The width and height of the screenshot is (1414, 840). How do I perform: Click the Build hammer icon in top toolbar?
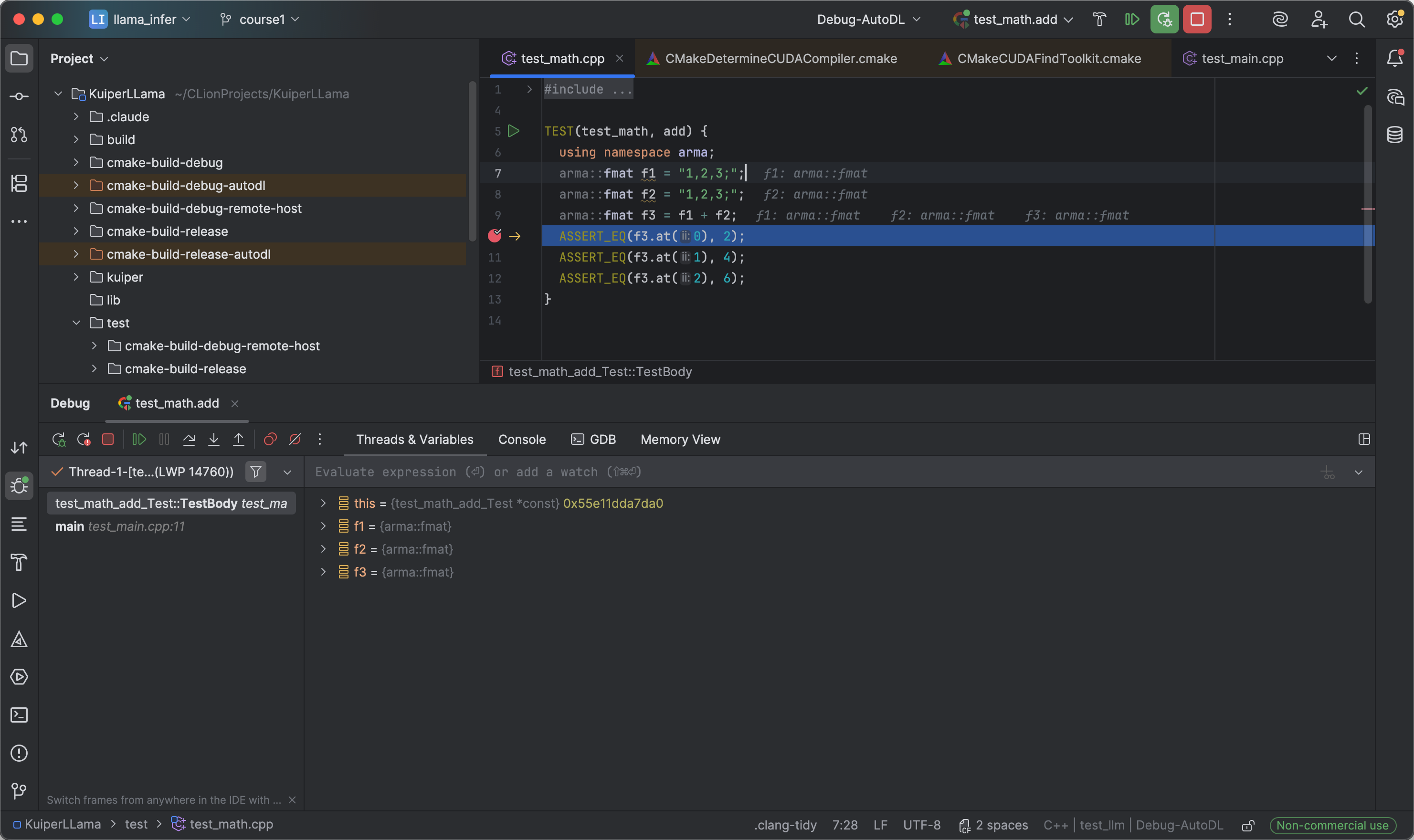click(1099, 19)
